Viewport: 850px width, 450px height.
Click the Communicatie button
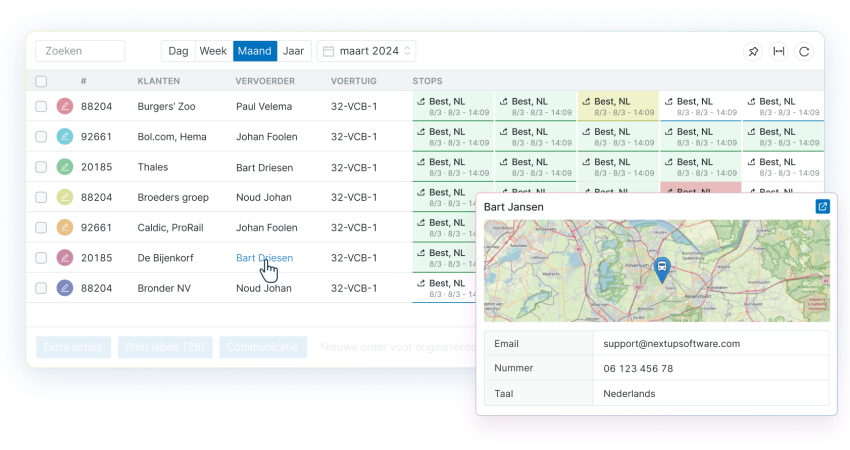coord(263,347)
